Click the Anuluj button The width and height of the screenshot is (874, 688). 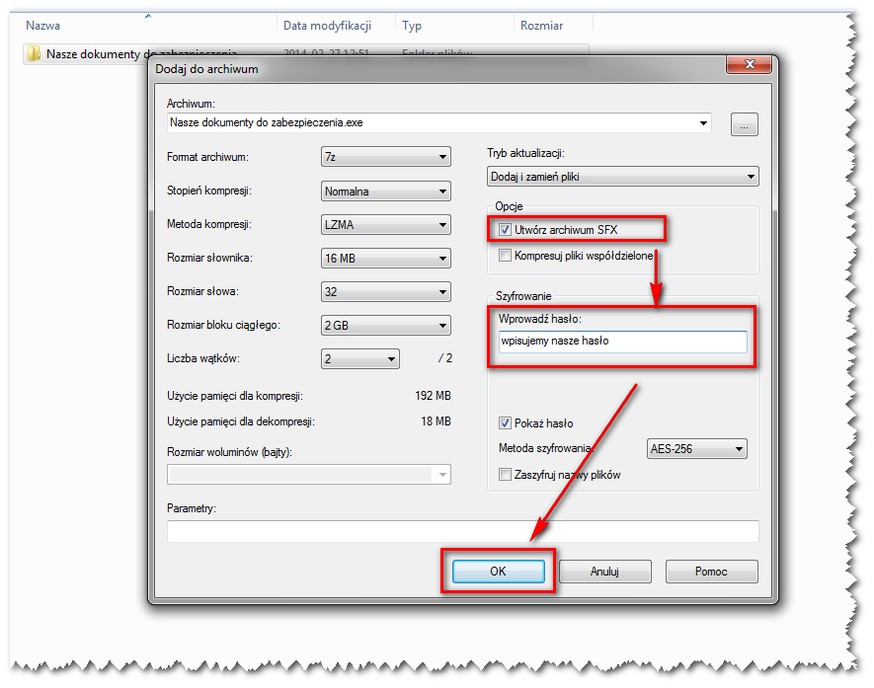pos(604,572)
